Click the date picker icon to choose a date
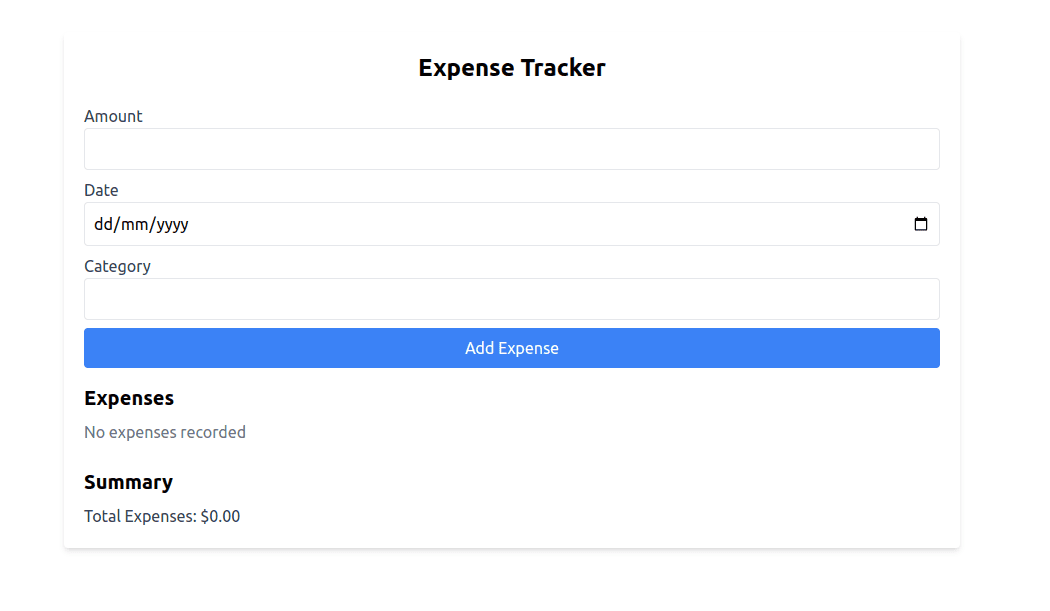This screenshot has height=611, width=1050. pyautogui.click(x=921, y=224)
